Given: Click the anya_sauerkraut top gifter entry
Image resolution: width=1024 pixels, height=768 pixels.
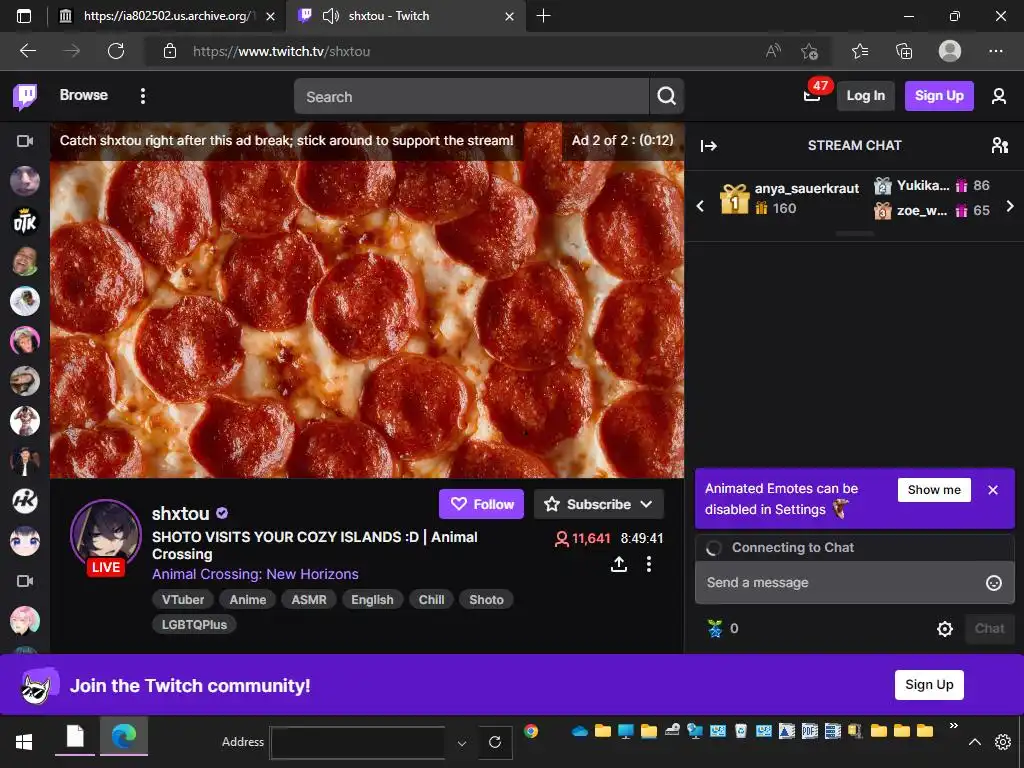Looking at the screenshot, I should [x=789, y=198].
